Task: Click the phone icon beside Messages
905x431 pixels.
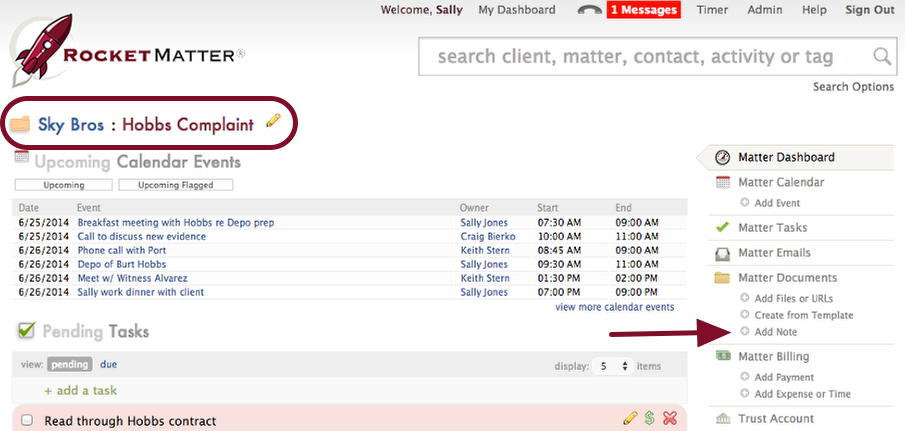Action: [590, 10]
